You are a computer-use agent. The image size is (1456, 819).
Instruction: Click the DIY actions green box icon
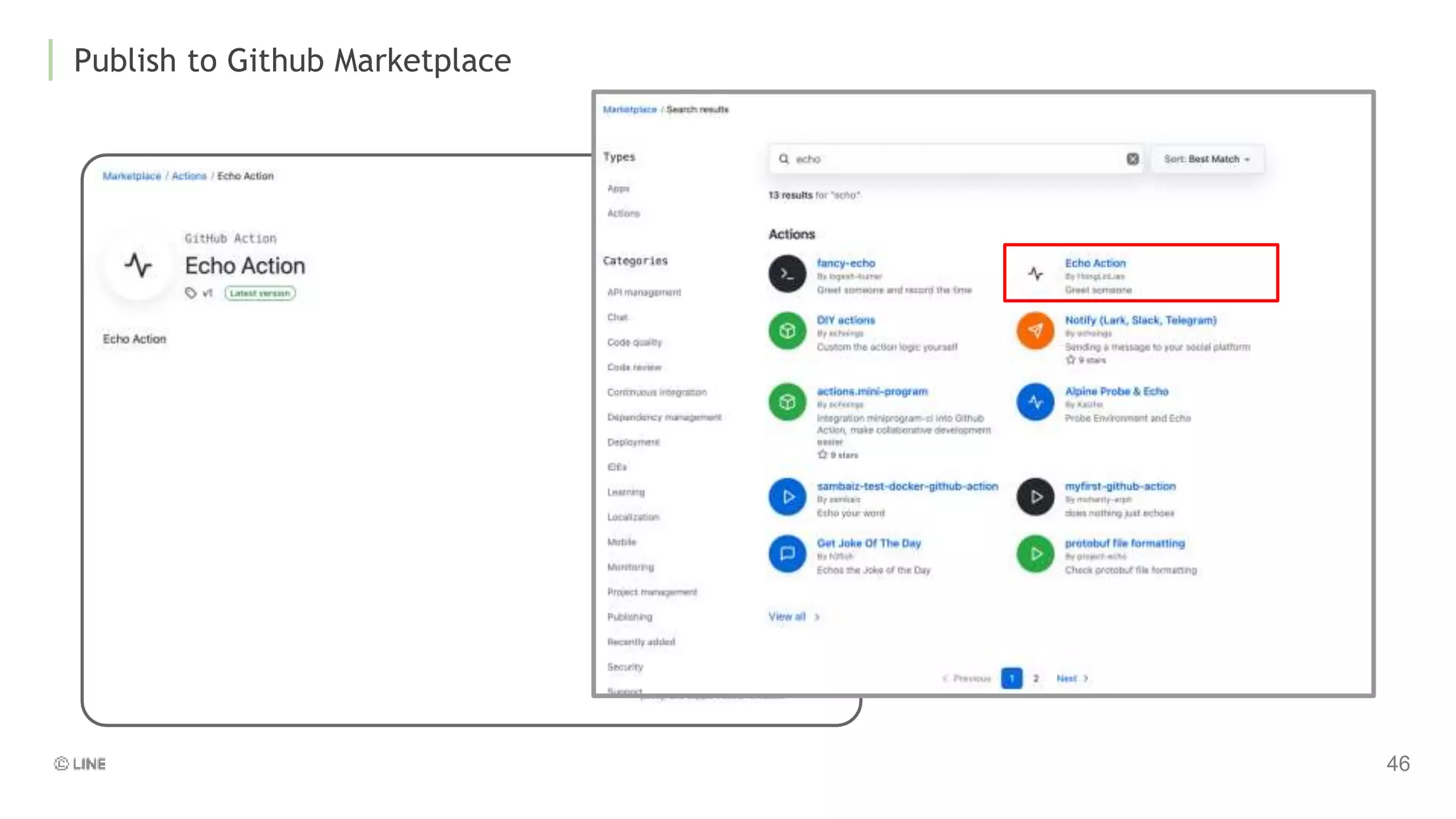[x=787, y=331]
